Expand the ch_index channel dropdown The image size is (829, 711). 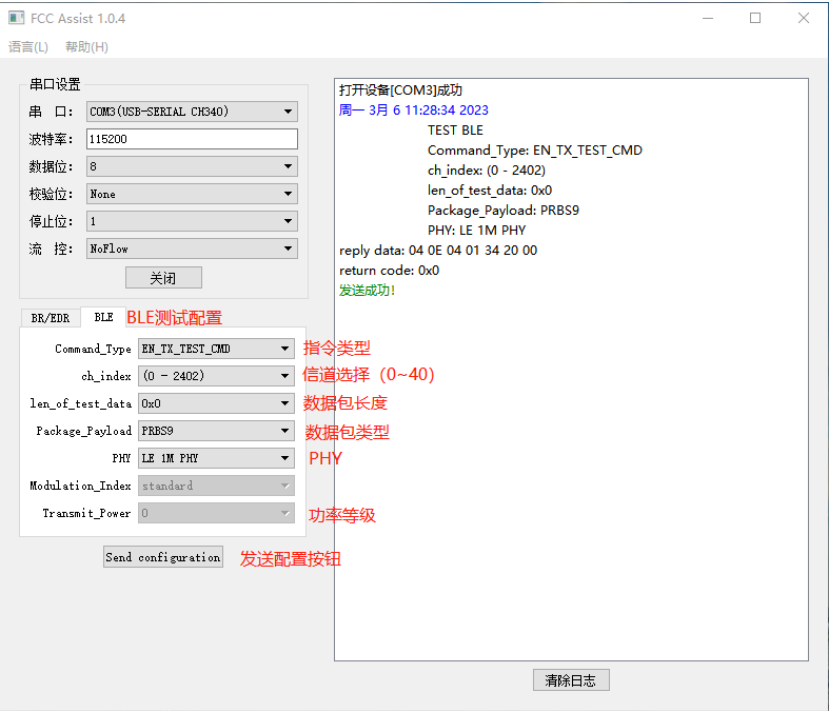[x=216, y=376]
